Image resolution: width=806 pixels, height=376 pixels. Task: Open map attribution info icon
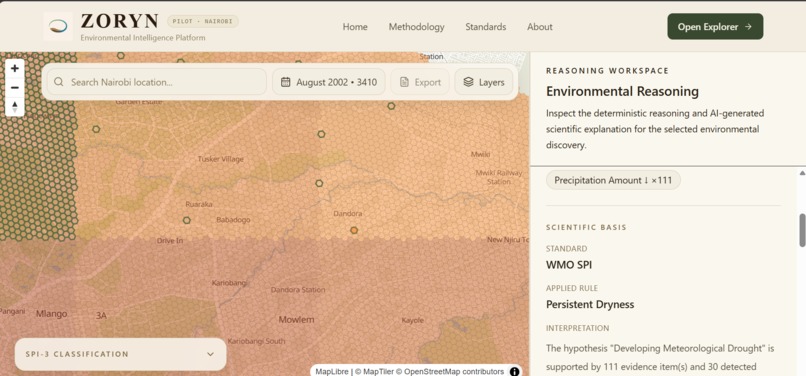[x=514, y=371]
